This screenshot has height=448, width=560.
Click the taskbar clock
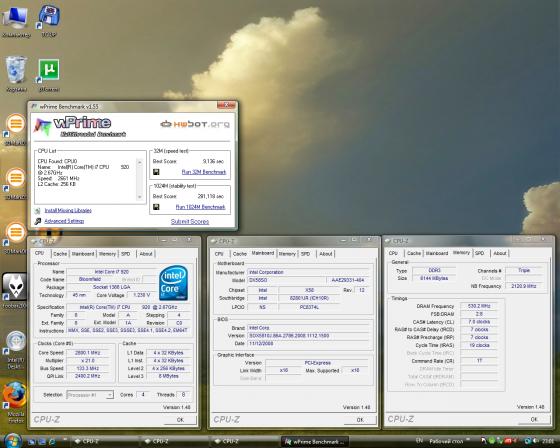coord(548,441)
